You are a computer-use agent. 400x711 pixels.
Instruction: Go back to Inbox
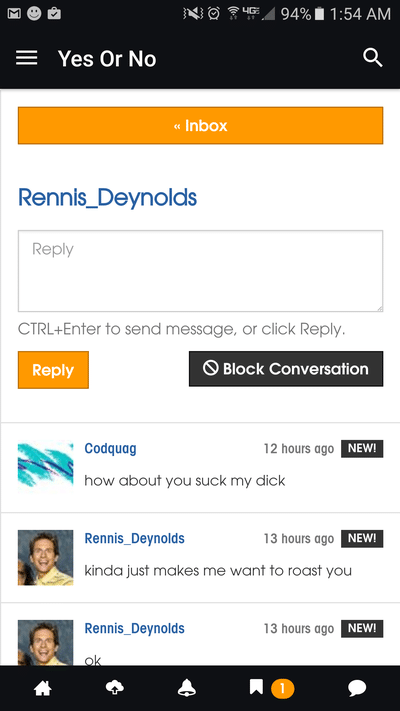click(200, 126)
